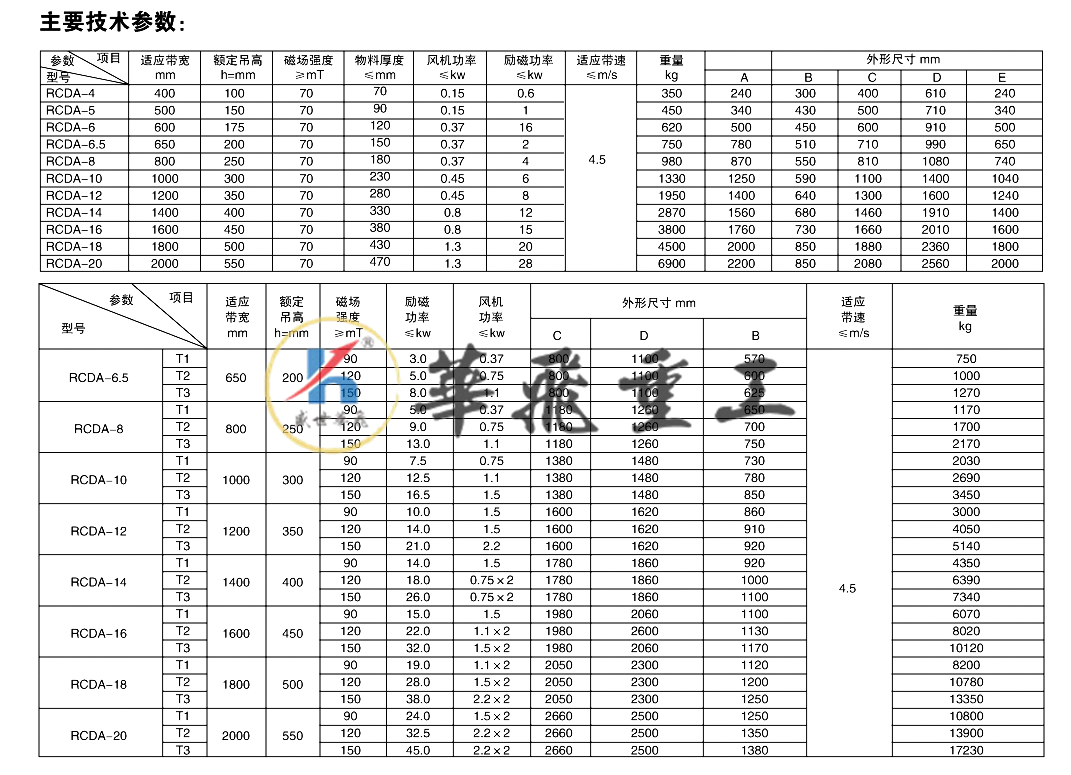1071x775 pixels.
Task: Click the T1 cell of lower table RCDA-12
Action: coord(183,512)
